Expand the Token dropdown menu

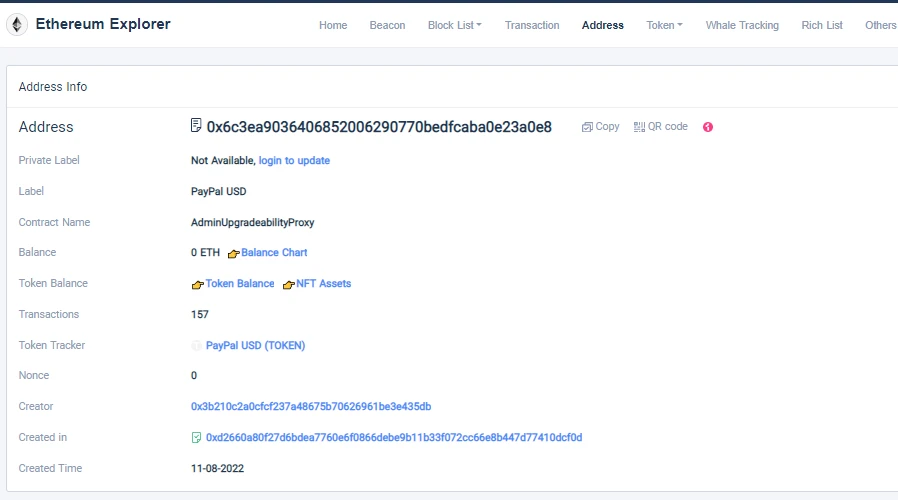664,25
